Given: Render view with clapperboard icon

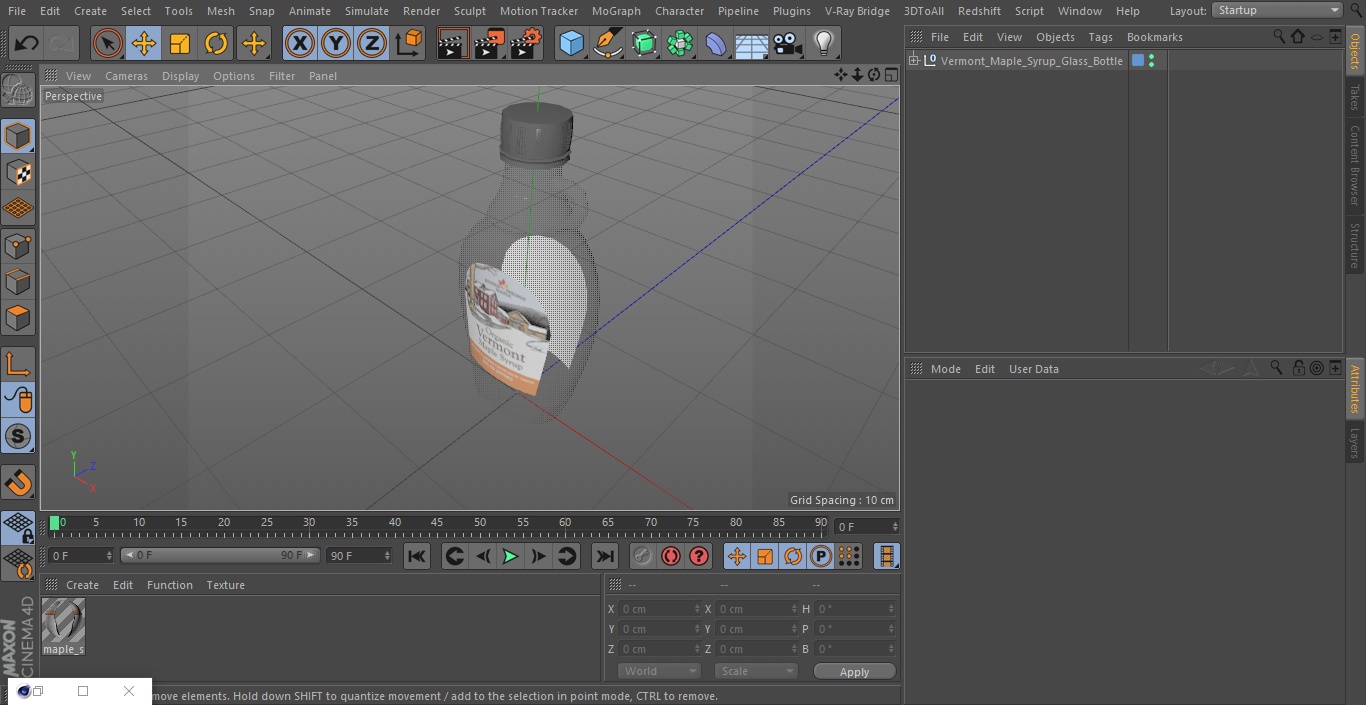Looking at the screenshot, I should click(453, 43).
